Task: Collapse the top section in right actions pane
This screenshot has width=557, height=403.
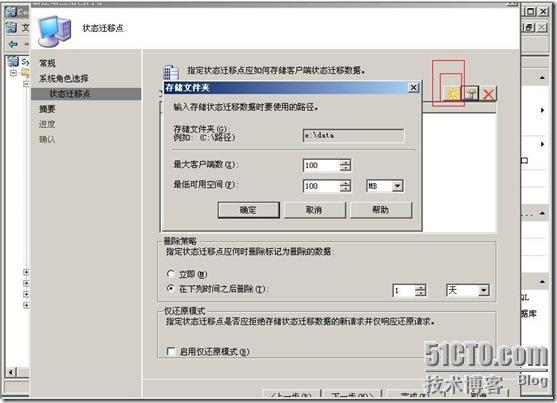Action: coord(542,77)
